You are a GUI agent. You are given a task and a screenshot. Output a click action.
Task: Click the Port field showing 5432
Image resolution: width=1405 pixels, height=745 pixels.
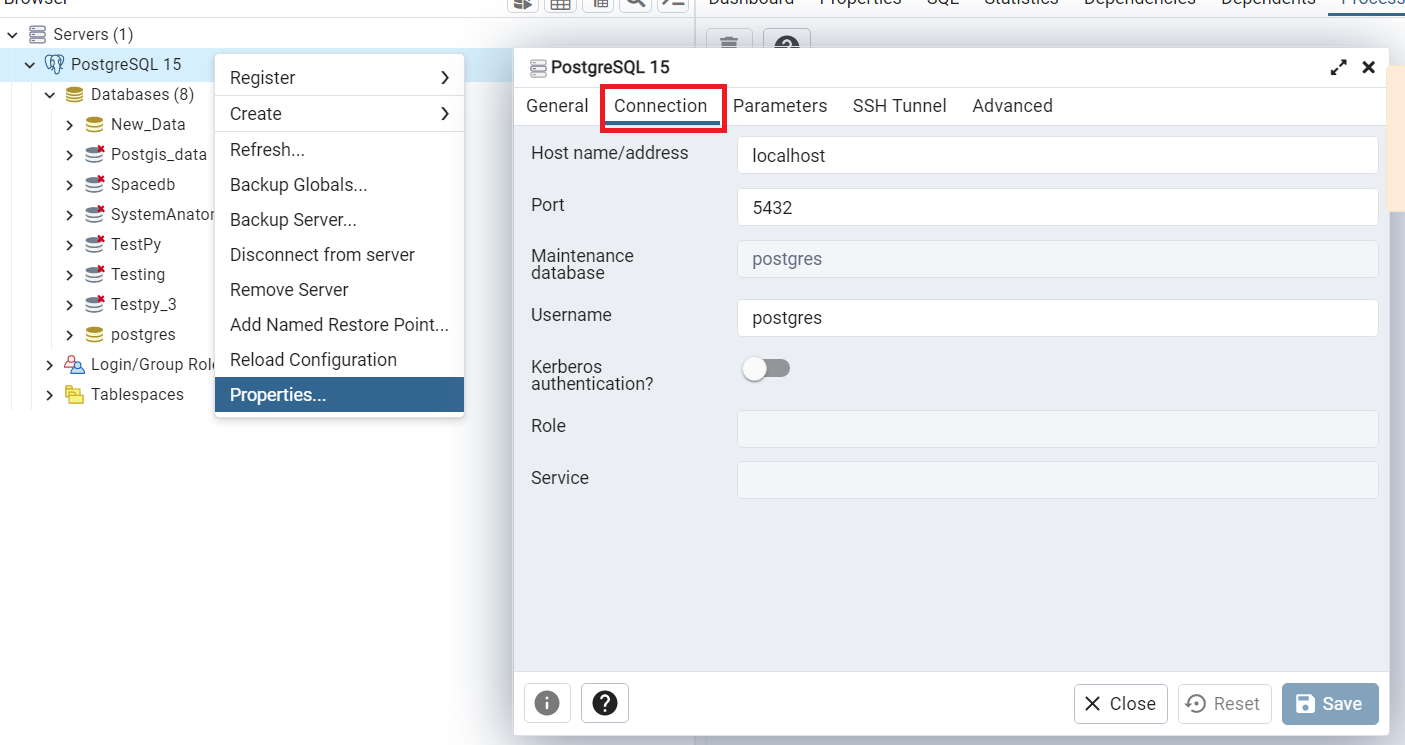click(x=1058, y=207)
